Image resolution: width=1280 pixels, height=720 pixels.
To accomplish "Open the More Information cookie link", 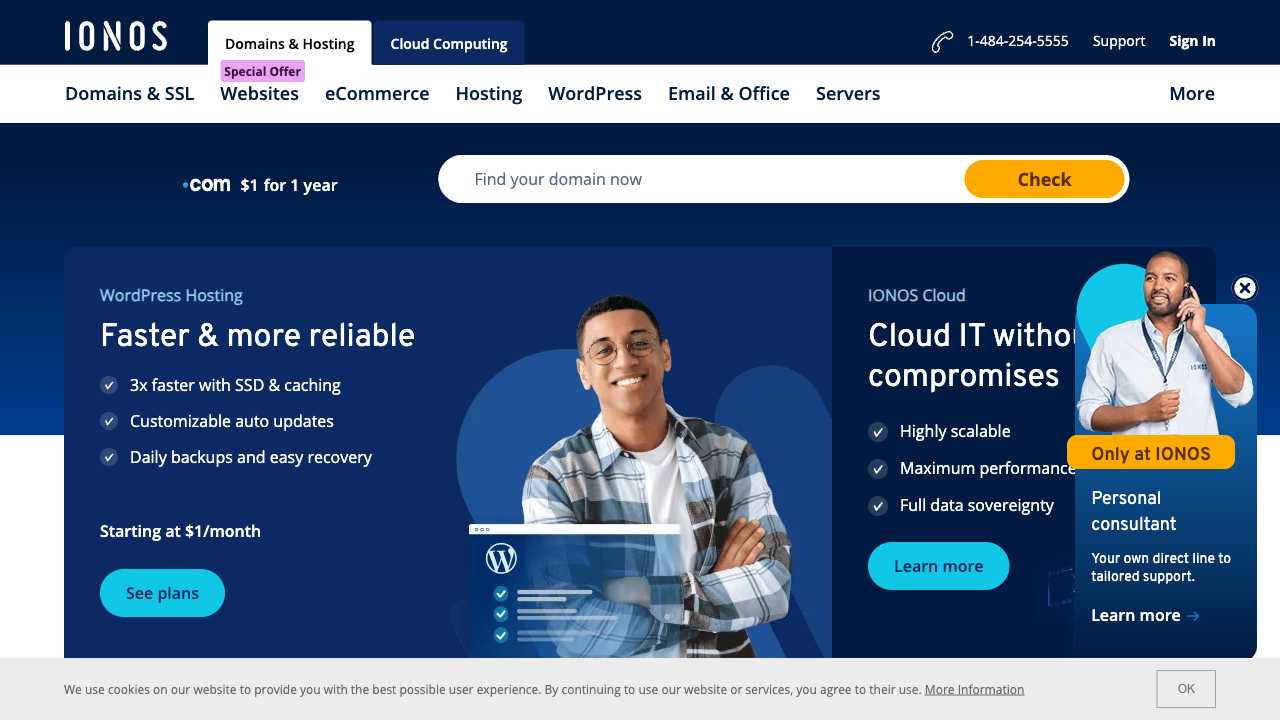I will (974, 690).
